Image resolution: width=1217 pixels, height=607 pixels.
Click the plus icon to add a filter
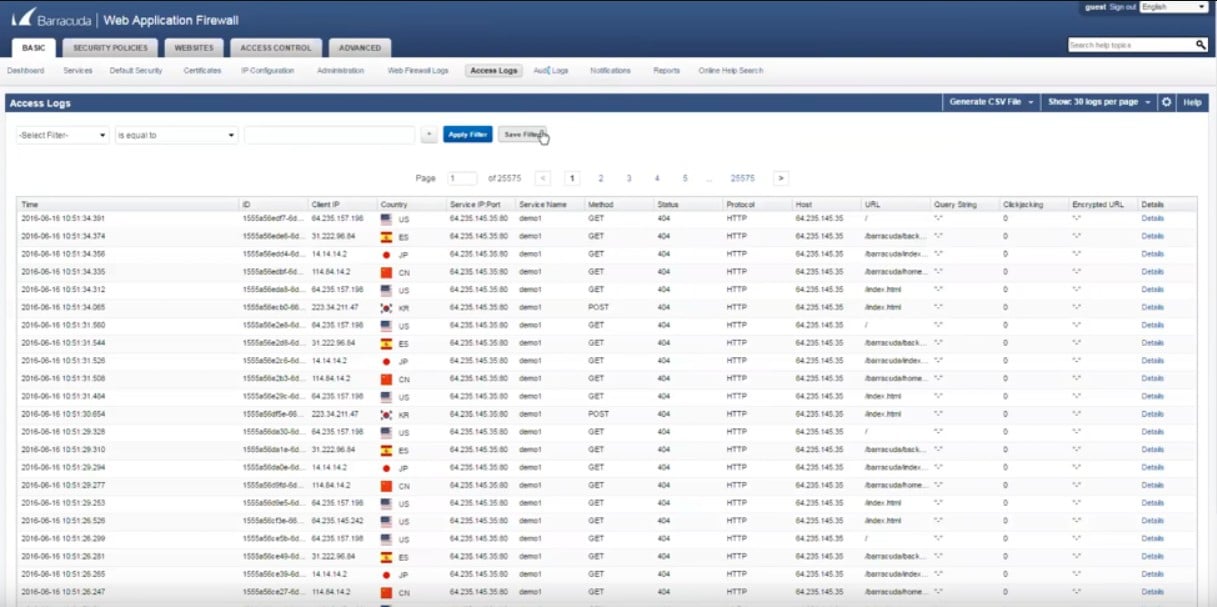(431, 134)
